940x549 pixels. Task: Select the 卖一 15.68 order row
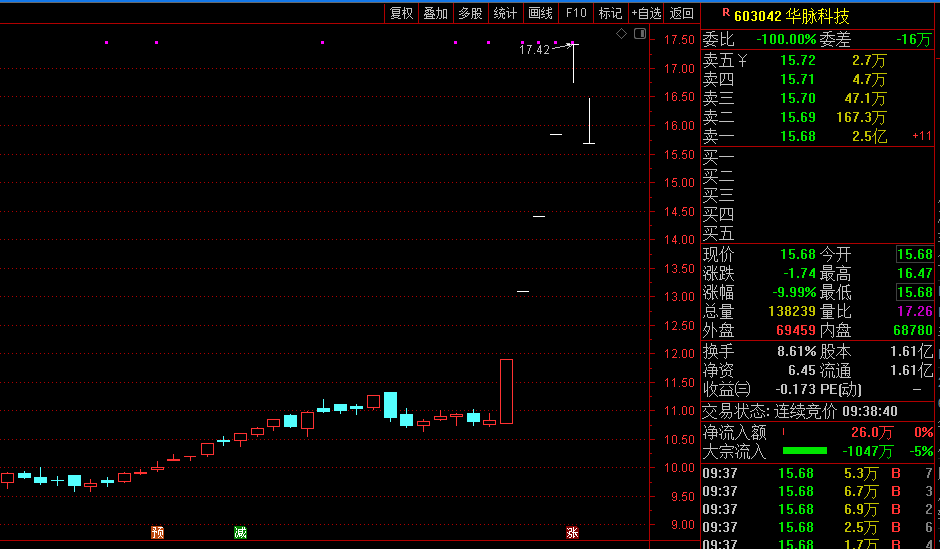click(x=818, y=137)
